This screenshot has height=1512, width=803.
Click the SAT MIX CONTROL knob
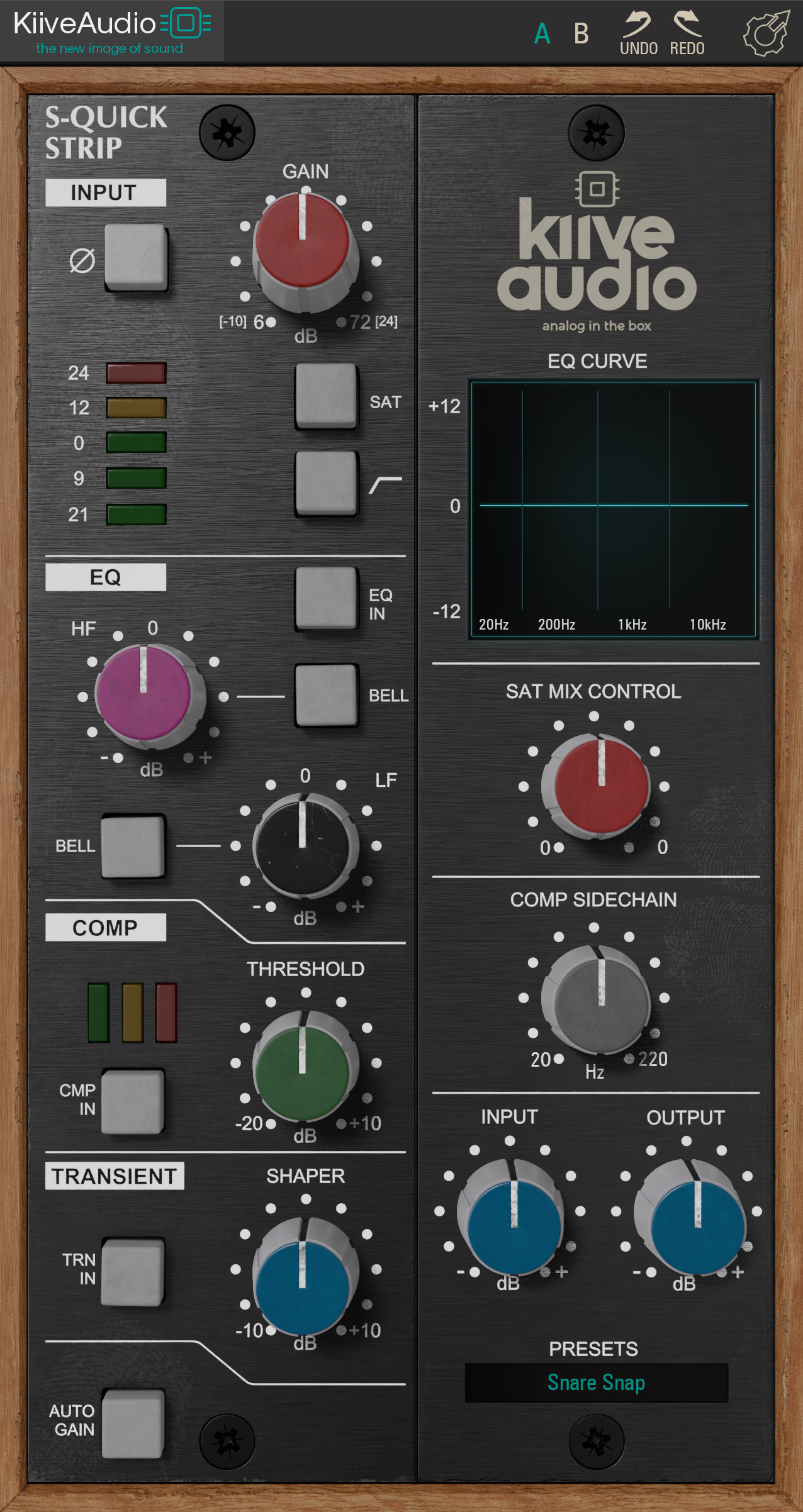[597, 786]
